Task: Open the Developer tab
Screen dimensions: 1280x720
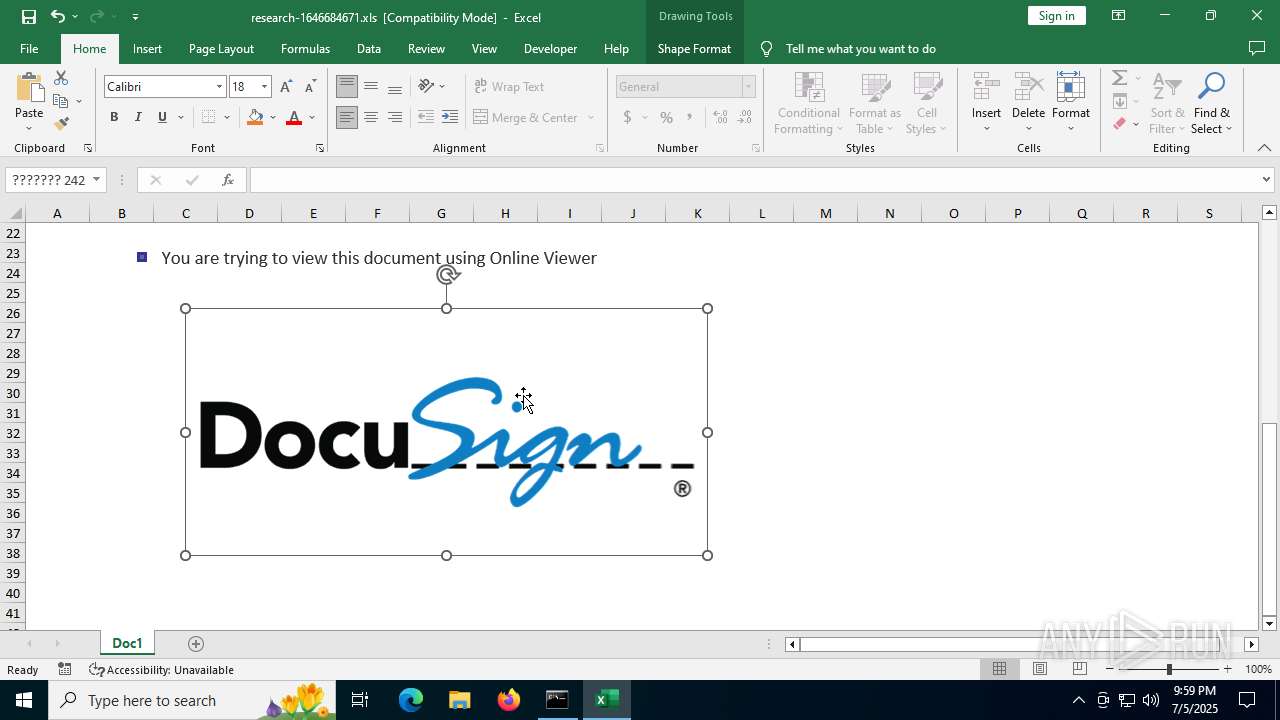Action: click(x=550, y=48)
